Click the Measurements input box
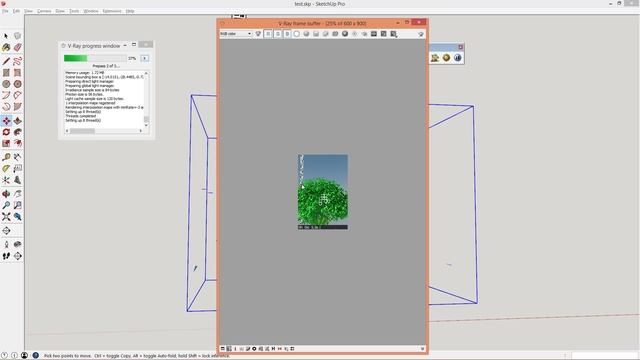 (604, 356)
